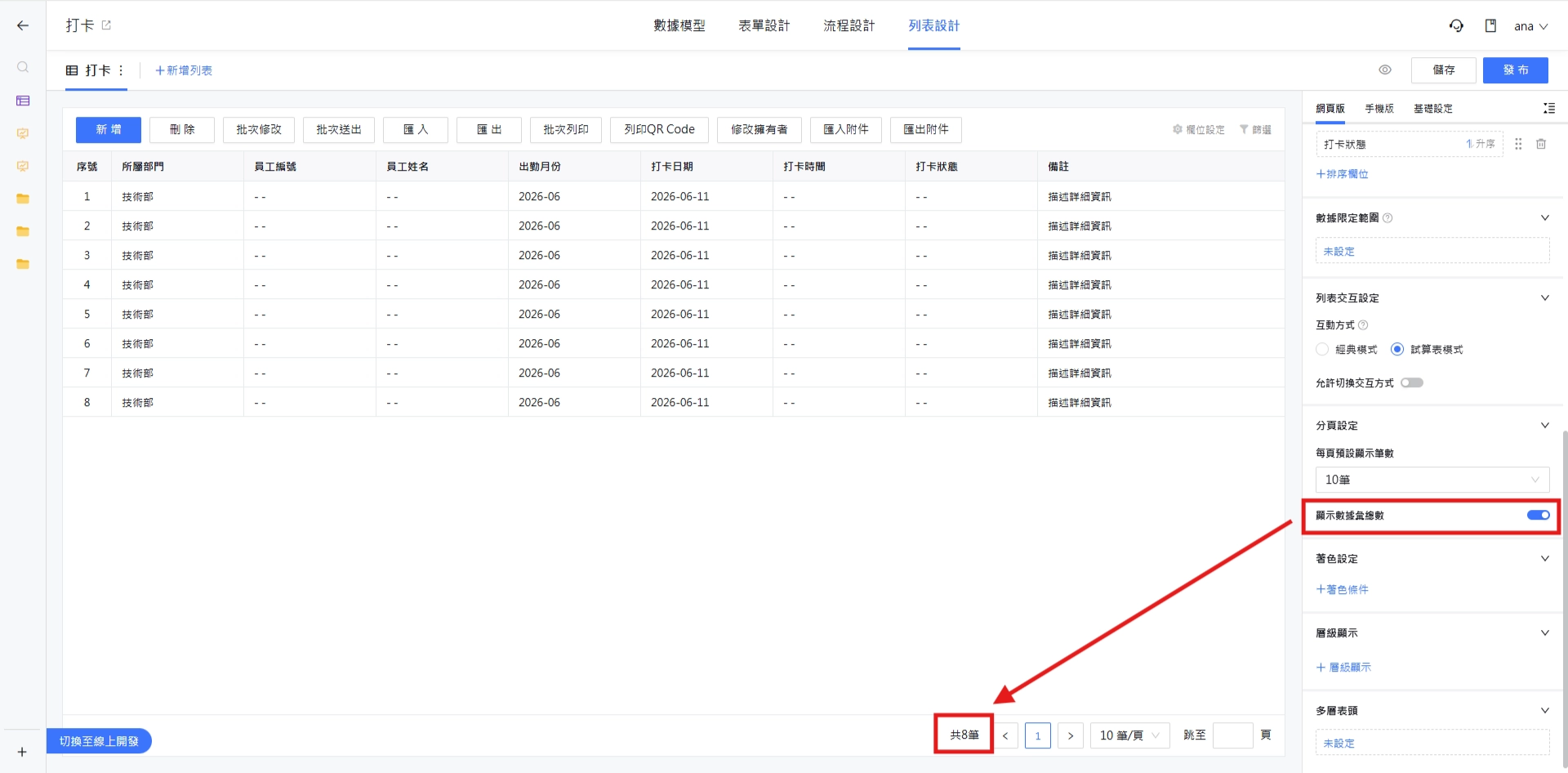The width and height of the screenshot is (1568, 773).
Task: Click the plus icon at sidebar bottom
Action: tap(22, 752)
